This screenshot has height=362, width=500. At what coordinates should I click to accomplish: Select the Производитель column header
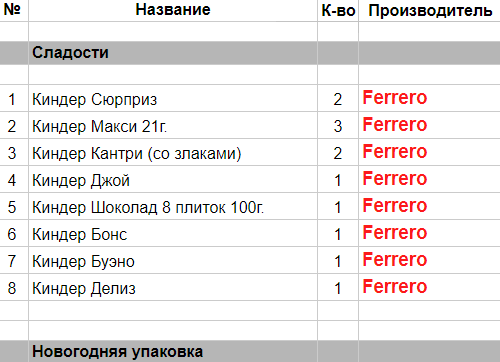[x=430, y=10]
